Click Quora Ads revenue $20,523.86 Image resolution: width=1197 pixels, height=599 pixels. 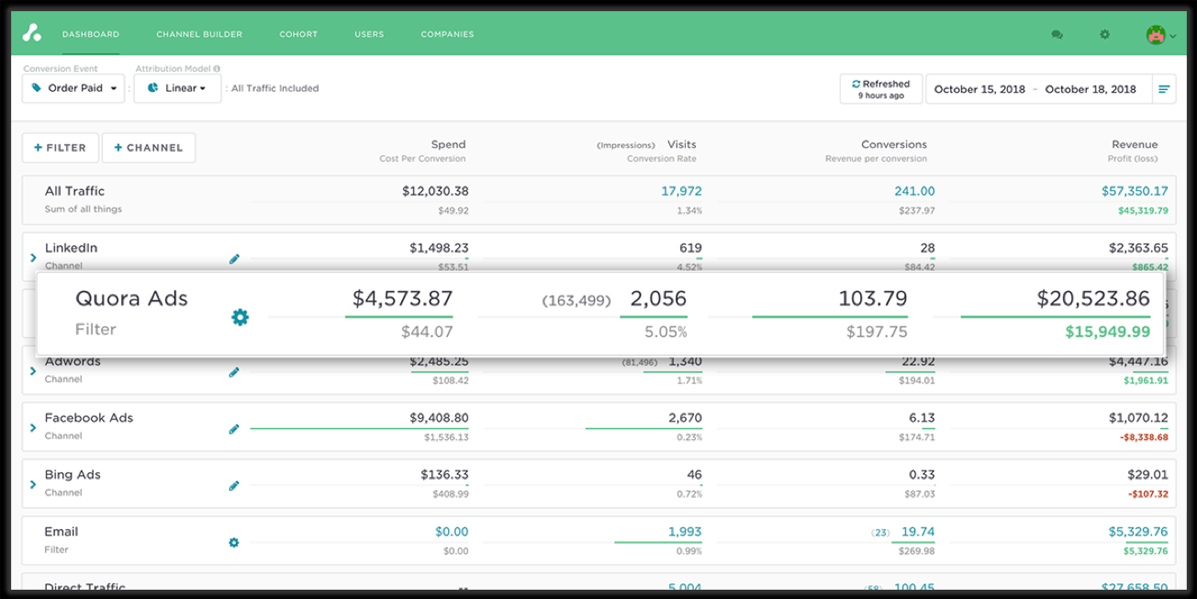point(1093,298)
